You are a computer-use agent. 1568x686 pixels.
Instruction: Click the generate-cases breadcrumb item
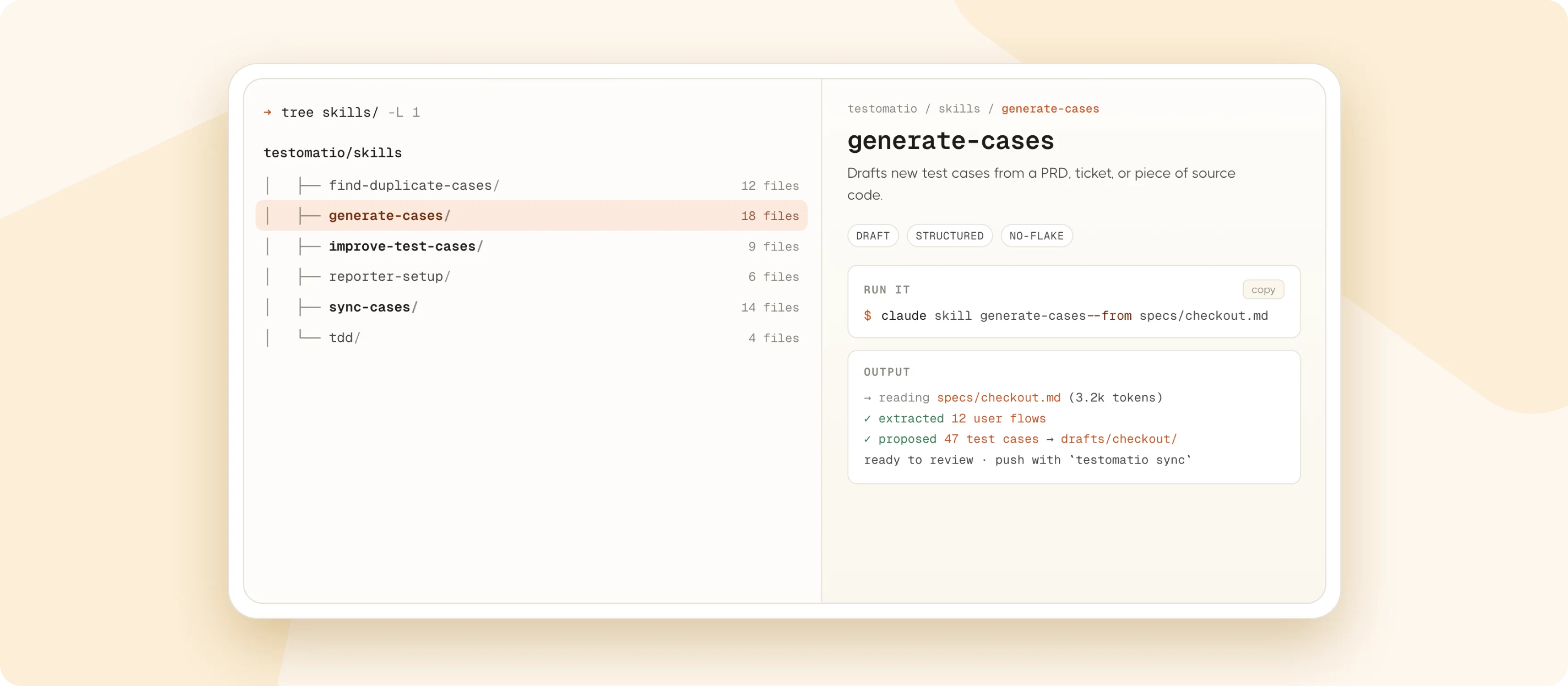tap(1050, 109)
